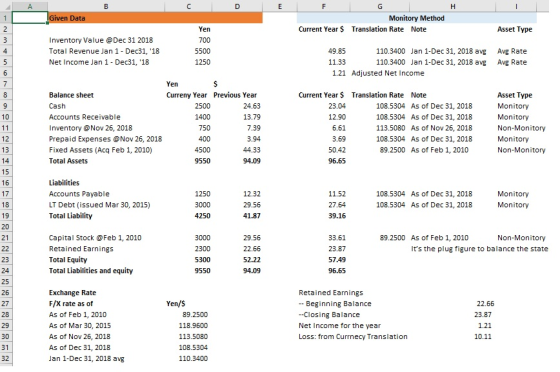Select row 24 header
Image resolution: width=560 pixels, height=372 pixels.
[x=6, y=271]
